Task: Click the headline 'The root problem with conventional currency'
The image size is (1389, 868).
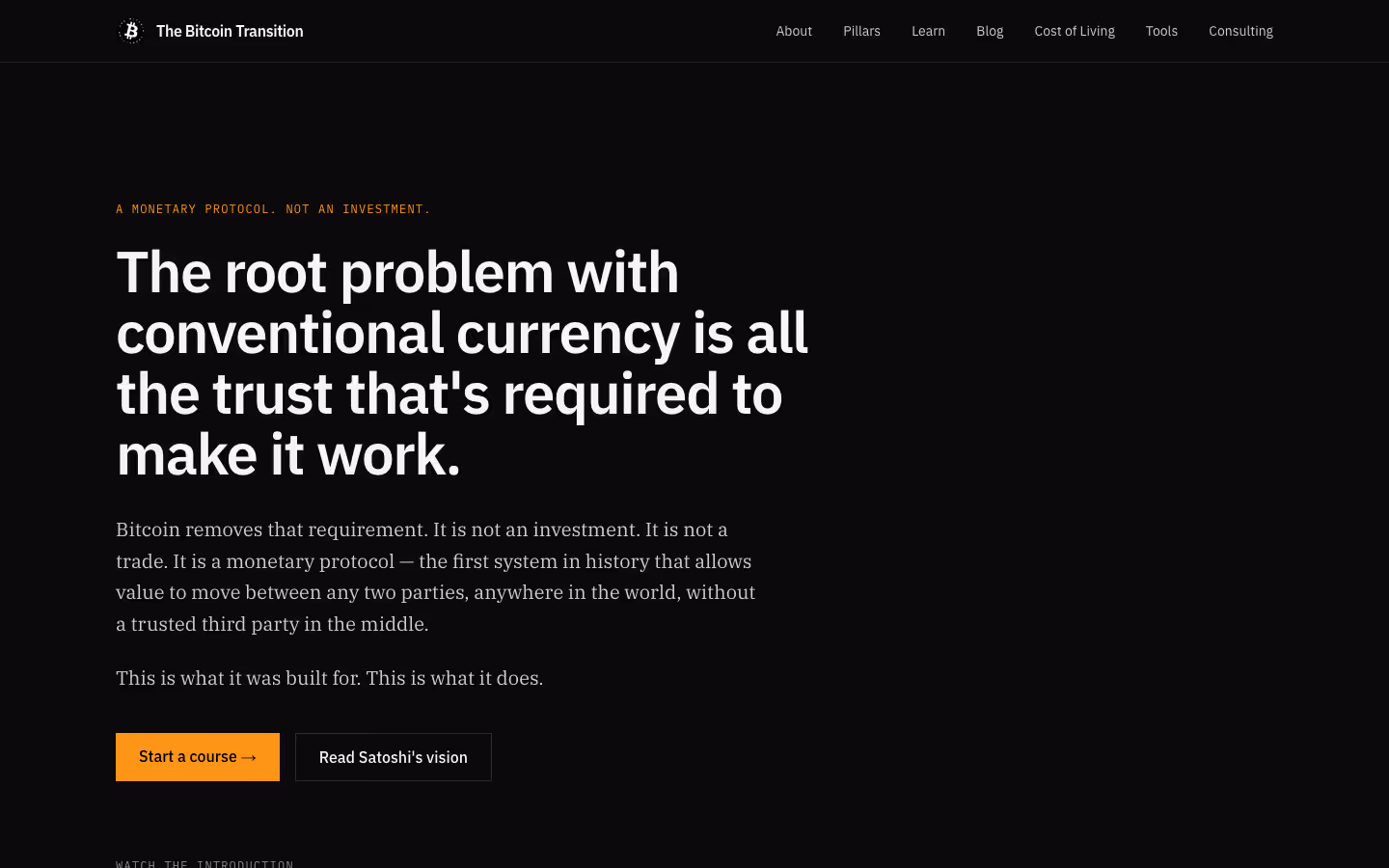Action: (462, 364)
